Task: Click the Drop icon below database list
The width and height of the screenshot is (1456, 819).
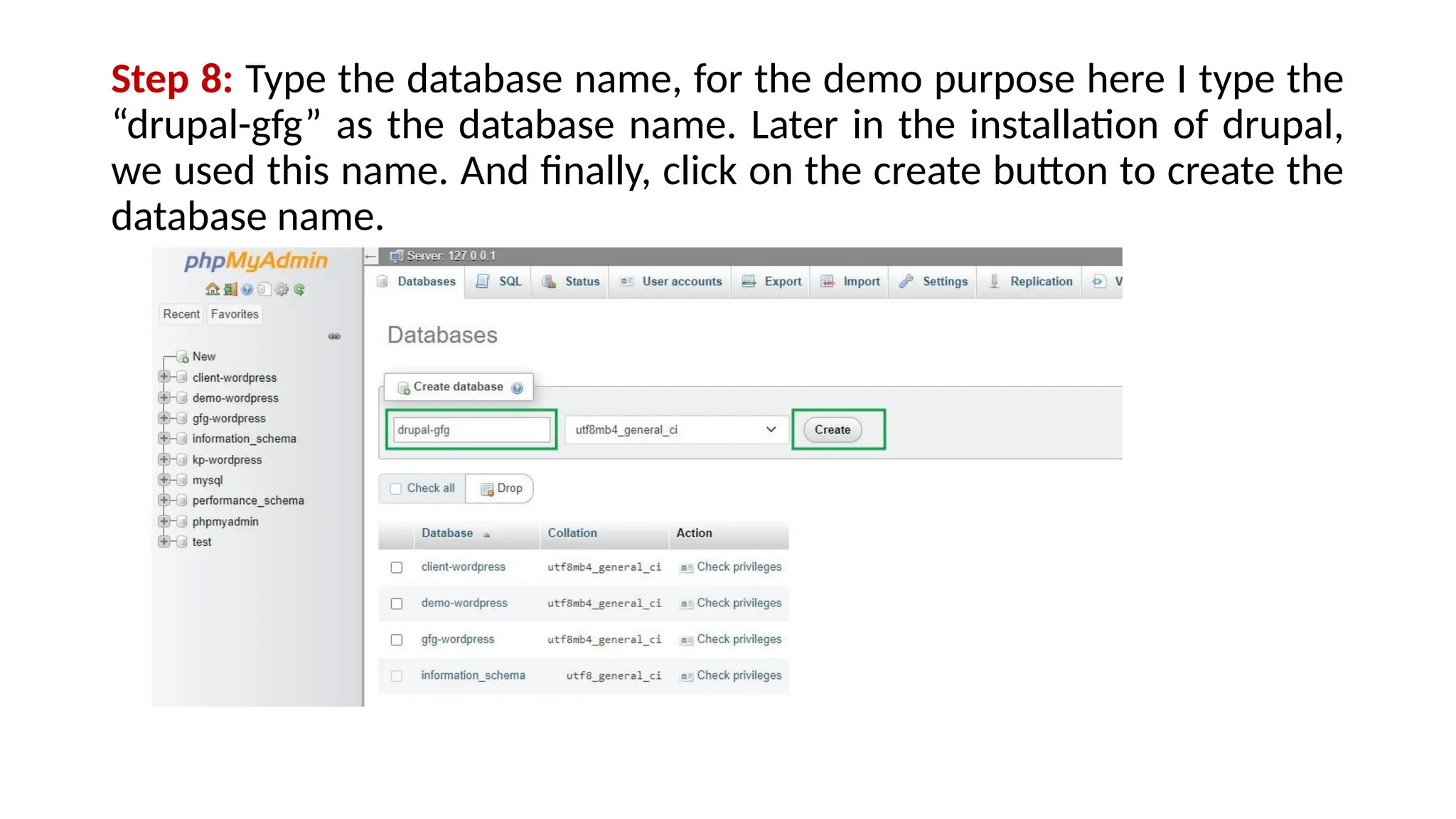Action: point(487,489)
